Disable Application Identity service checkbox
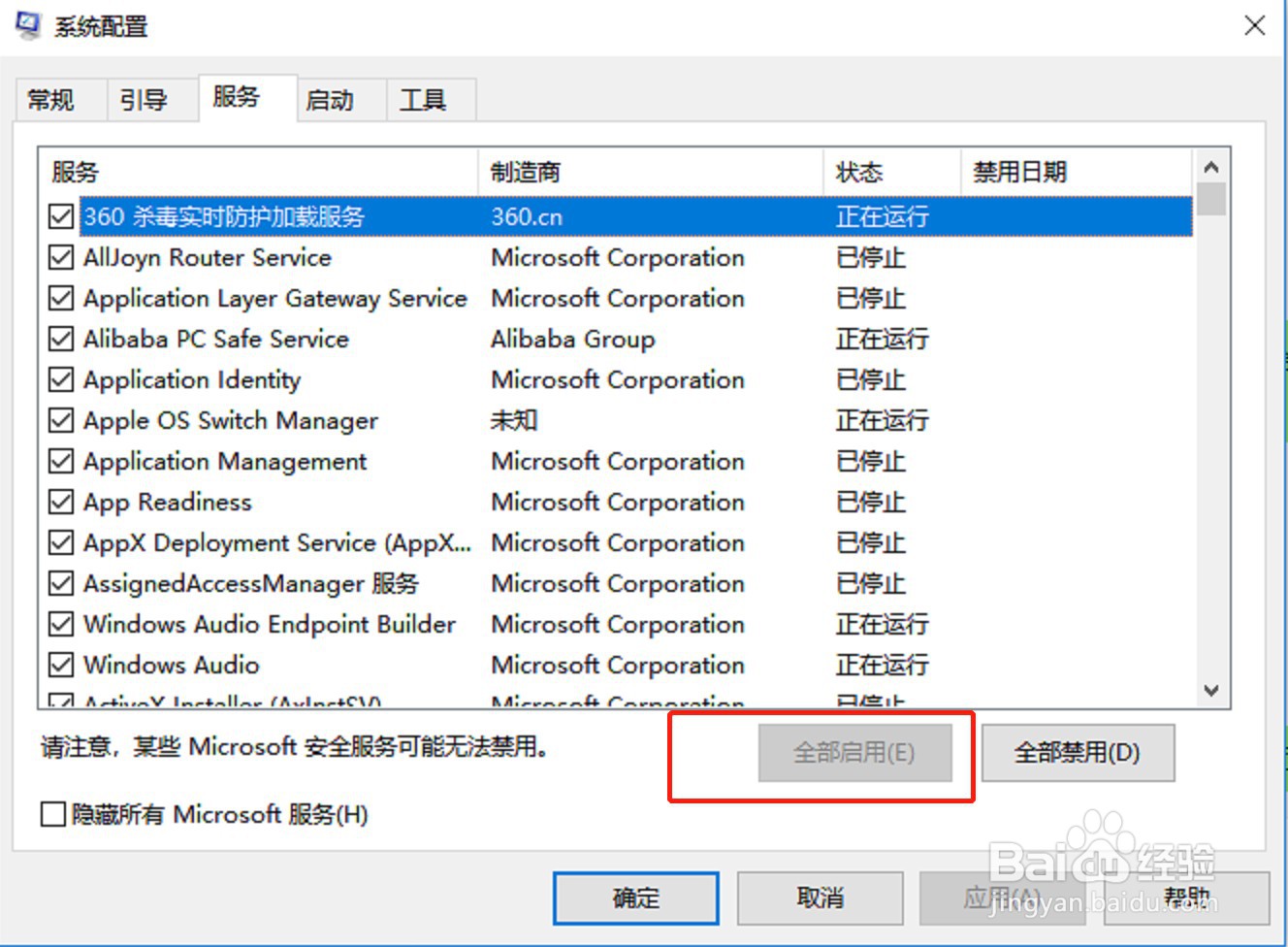Screen dimensions: 1288x947 click(60, 379)
